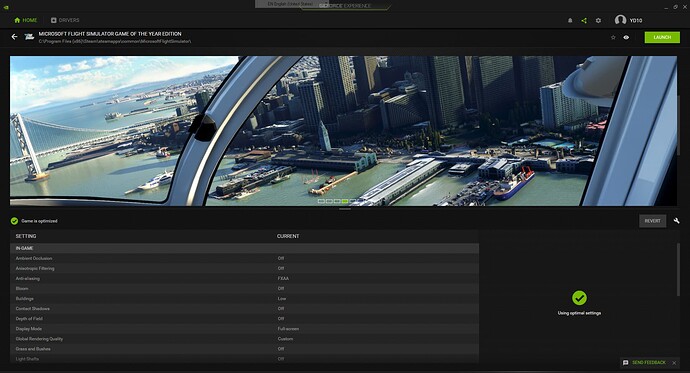
Task: Collapse the screenshot panel divider handle
Action: point(345,209)
